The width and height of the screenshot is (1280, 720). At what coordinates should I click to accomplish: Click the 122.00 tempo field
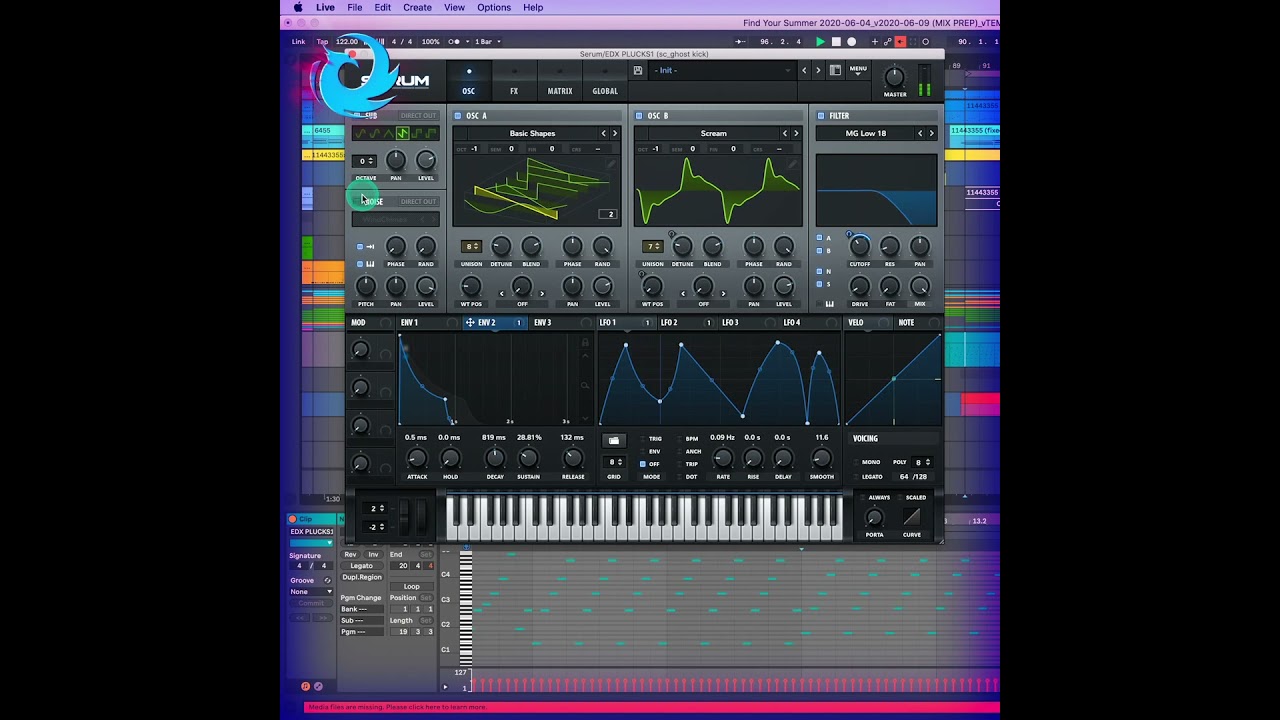pyautogui.click(x=347, y=42)
